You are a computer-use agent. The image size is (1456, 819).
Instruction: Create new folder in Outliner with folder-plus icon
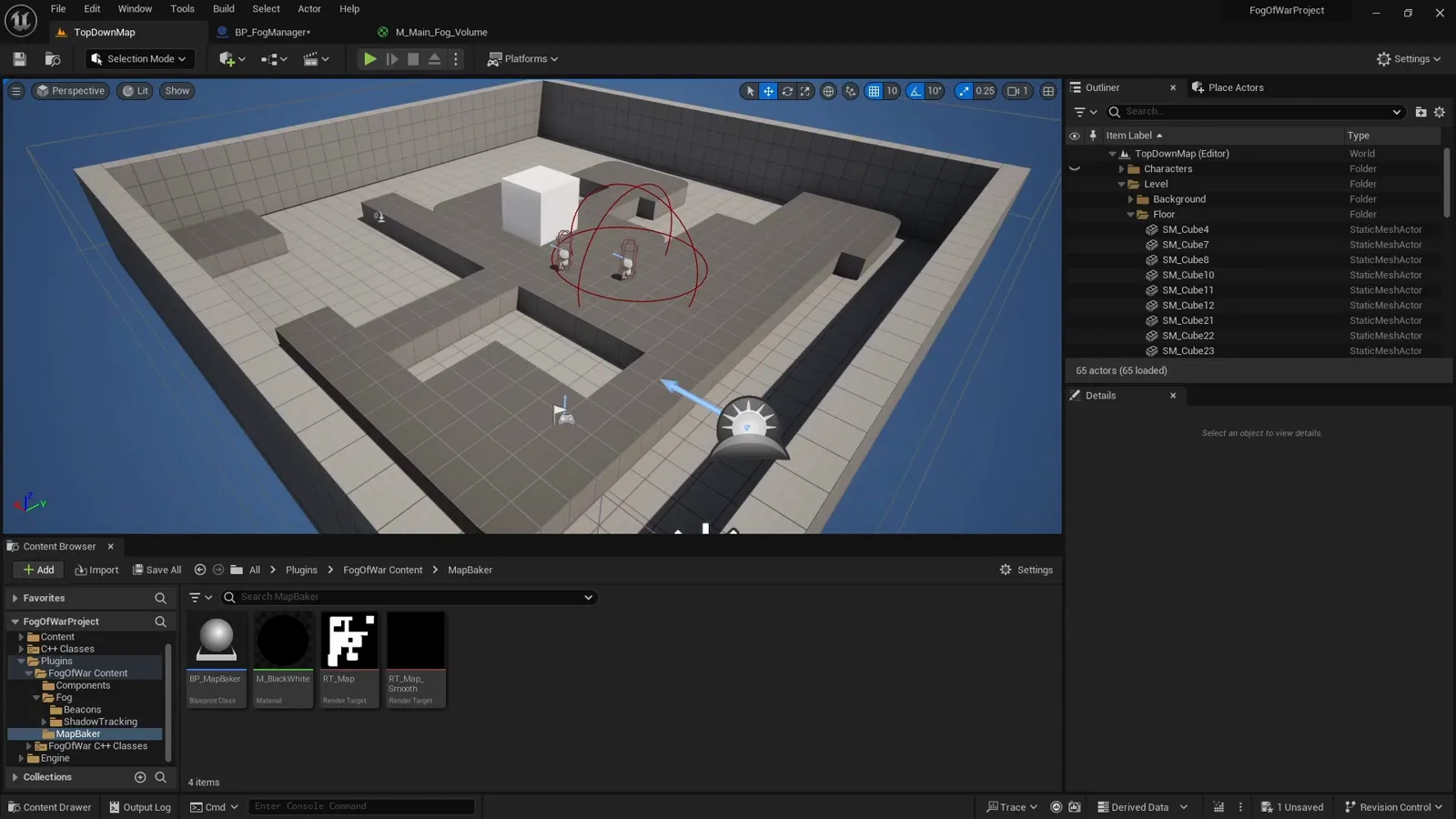click(x=1421, y=112)
